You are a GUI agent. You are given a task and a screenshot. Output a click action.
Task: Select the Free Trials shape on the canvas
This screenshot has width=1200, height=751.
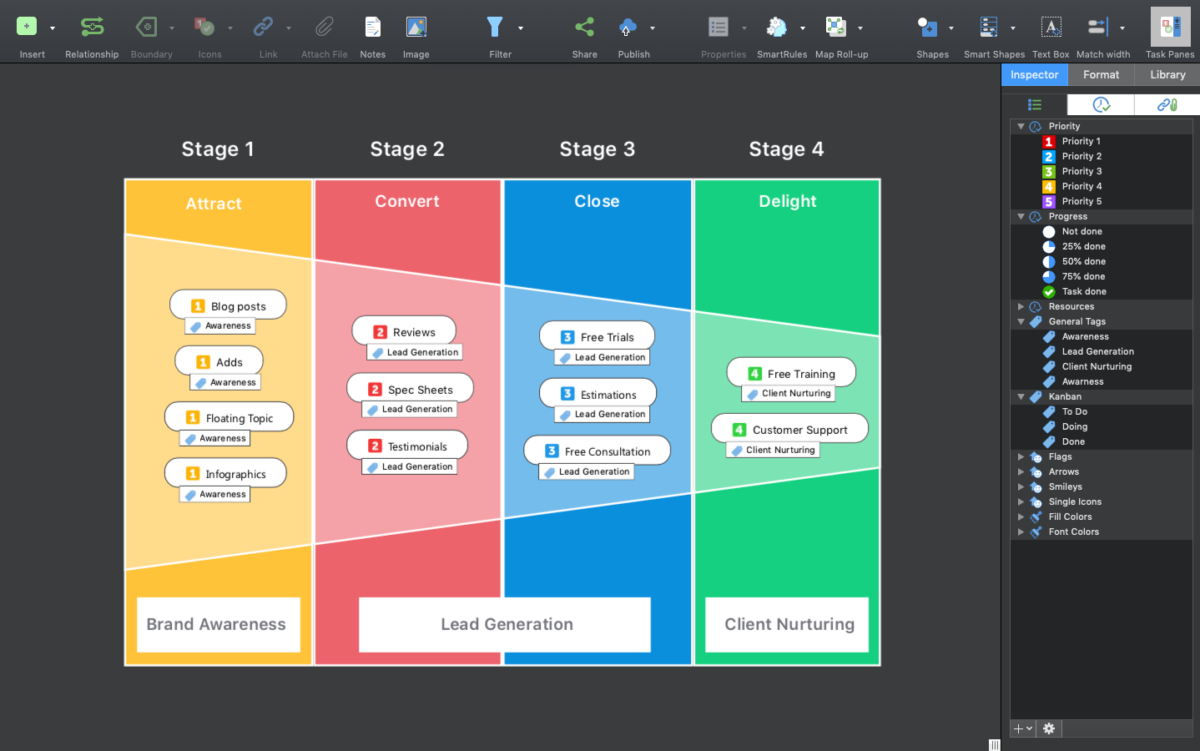[x=597, y=335]
